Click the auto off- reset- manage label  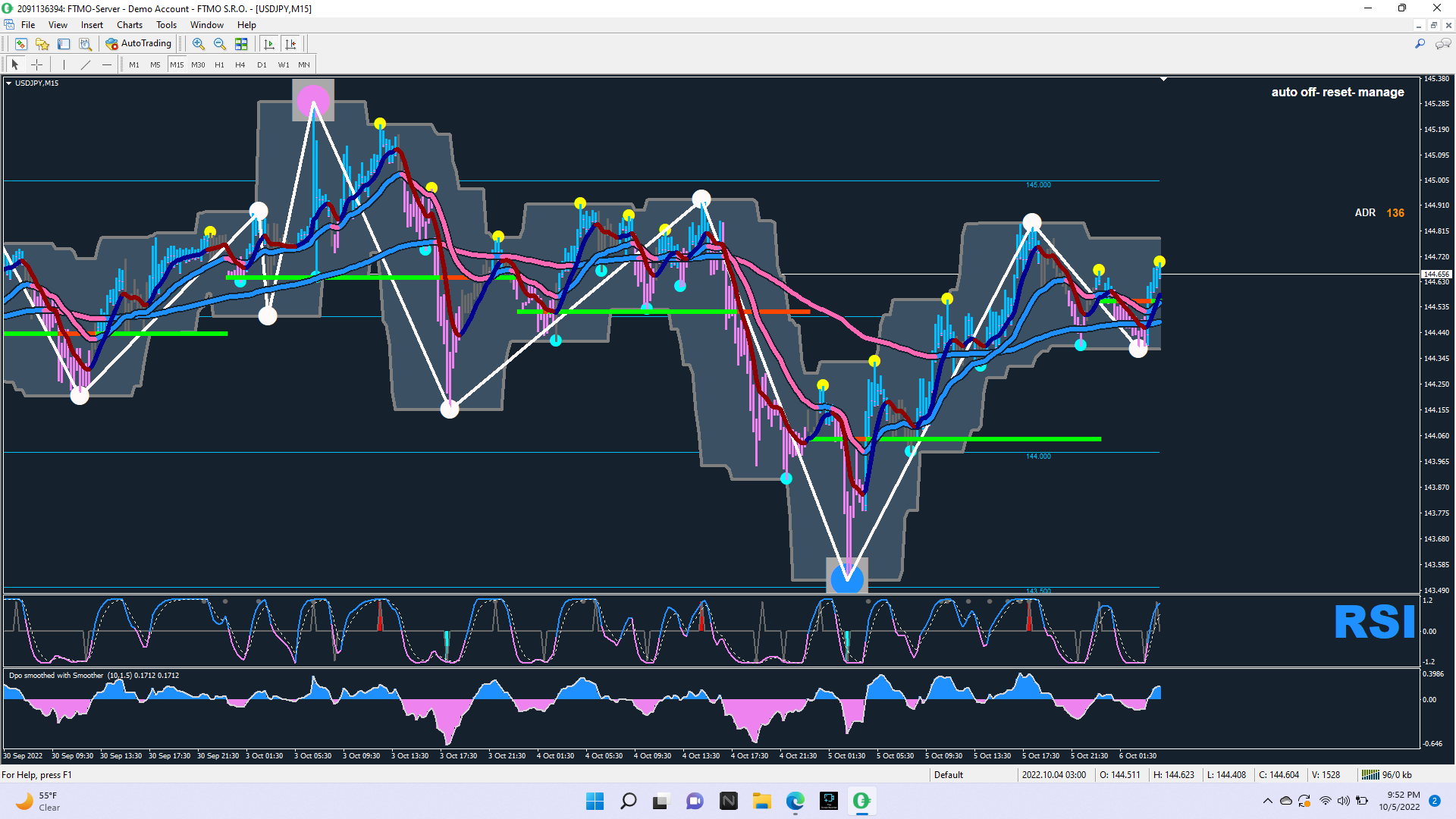pos(1337,93)
